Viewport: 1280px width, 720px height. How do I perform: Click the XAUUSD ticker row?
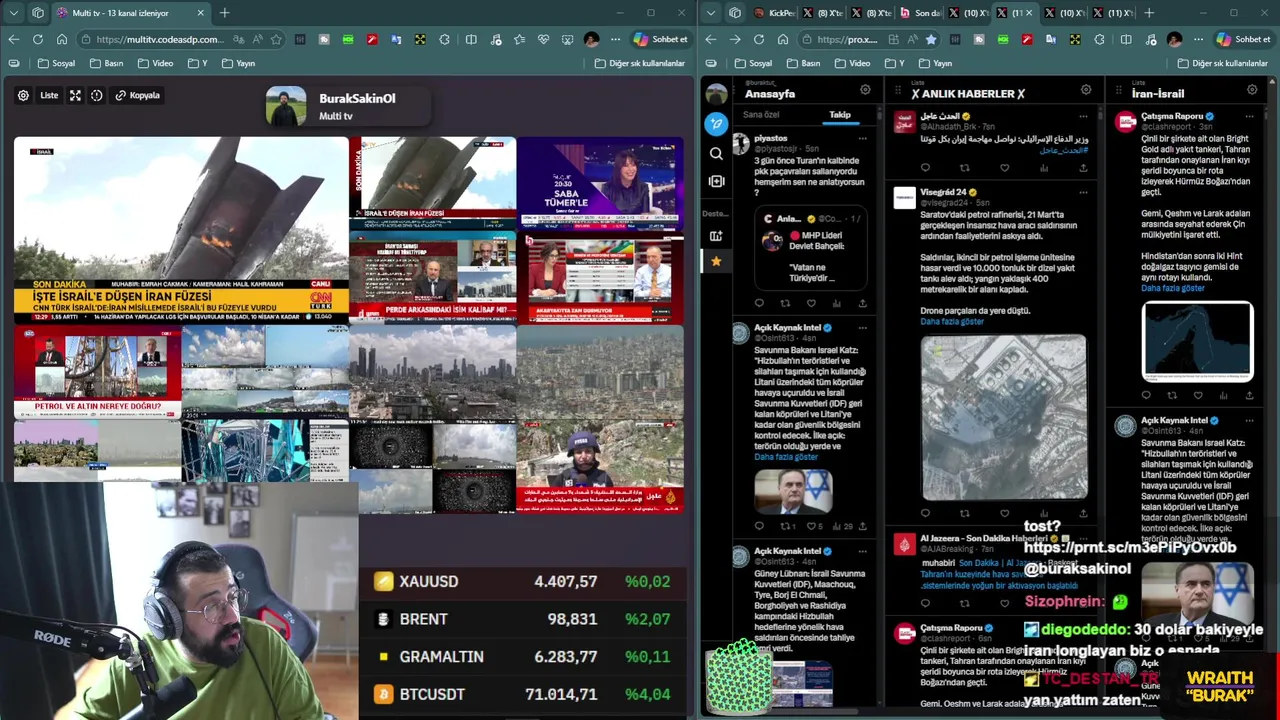(523, 581)
